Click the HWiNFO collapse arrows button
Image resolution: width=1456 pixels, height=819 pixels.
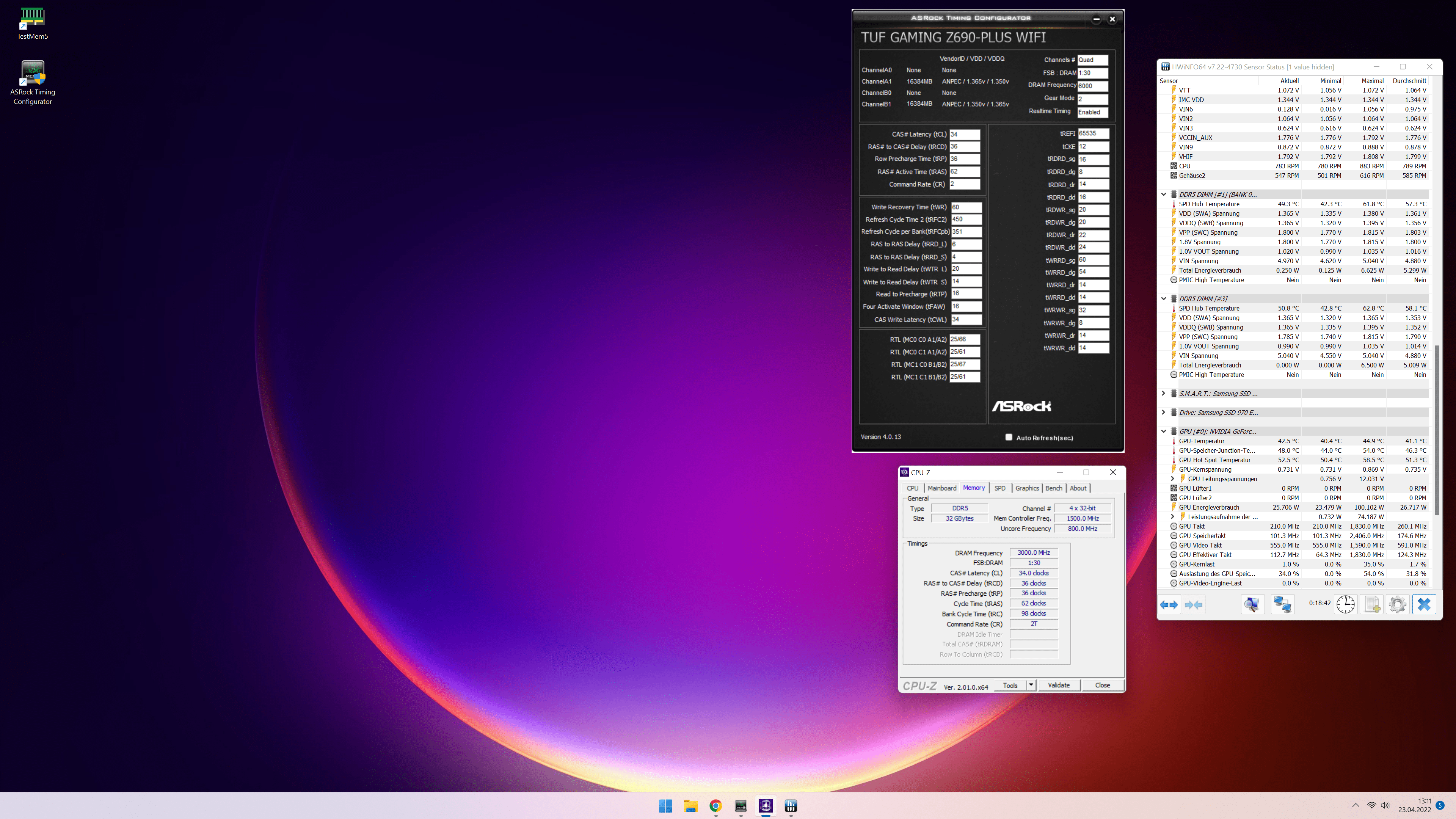[x=1194, y=605]
